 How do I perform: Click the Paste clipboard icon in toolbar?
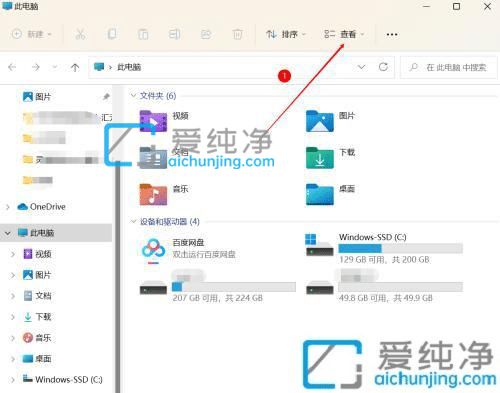[x=143, y=34]
